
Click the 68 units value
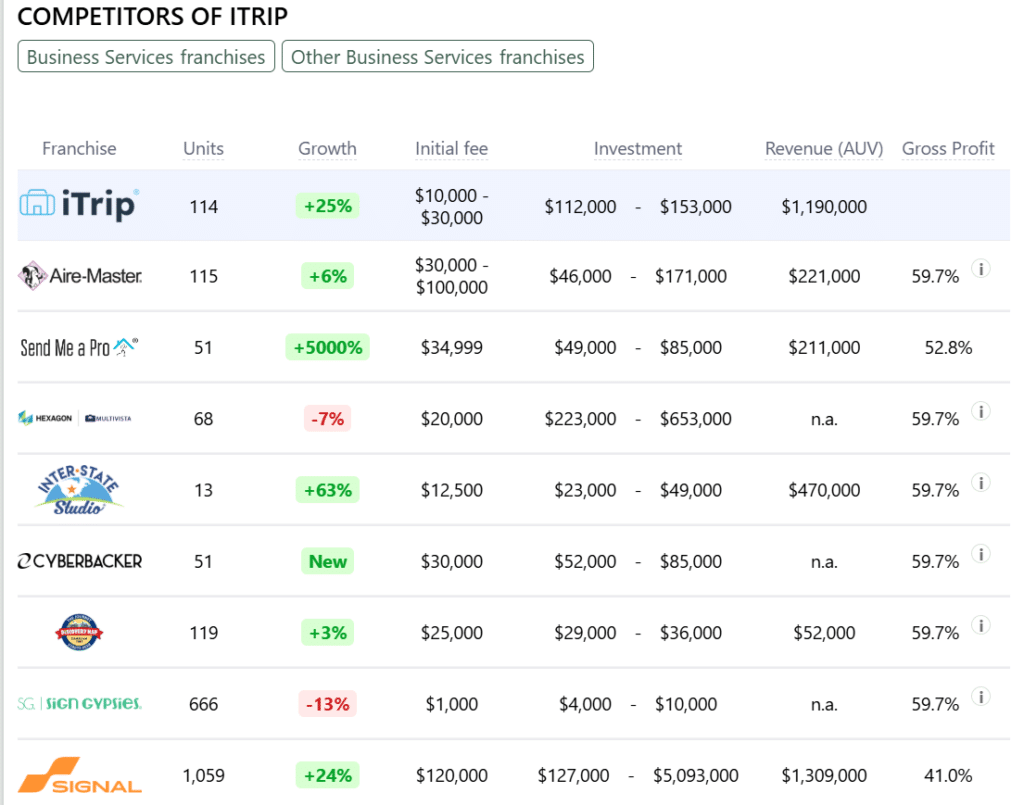203,418
